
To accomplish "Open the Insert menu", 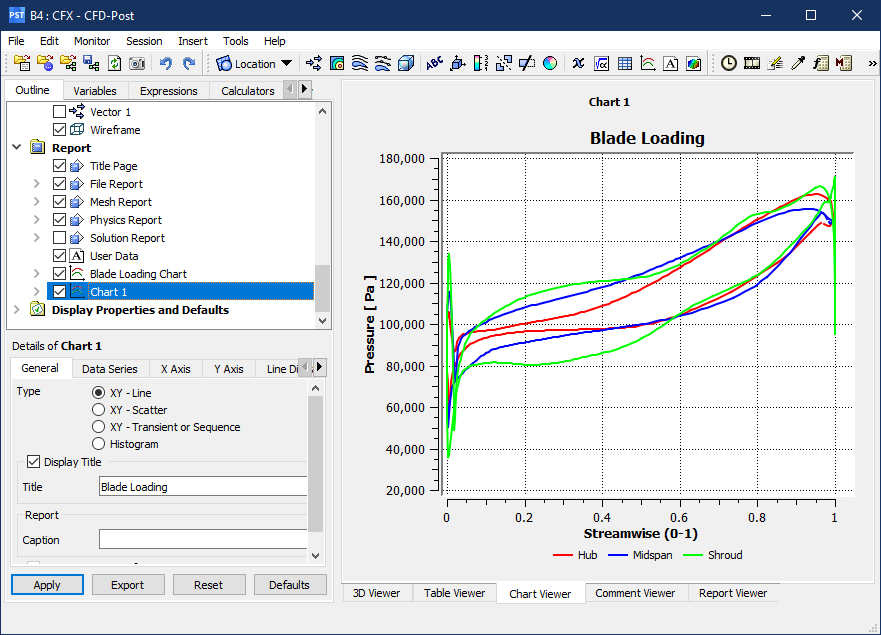I will 193,41.
